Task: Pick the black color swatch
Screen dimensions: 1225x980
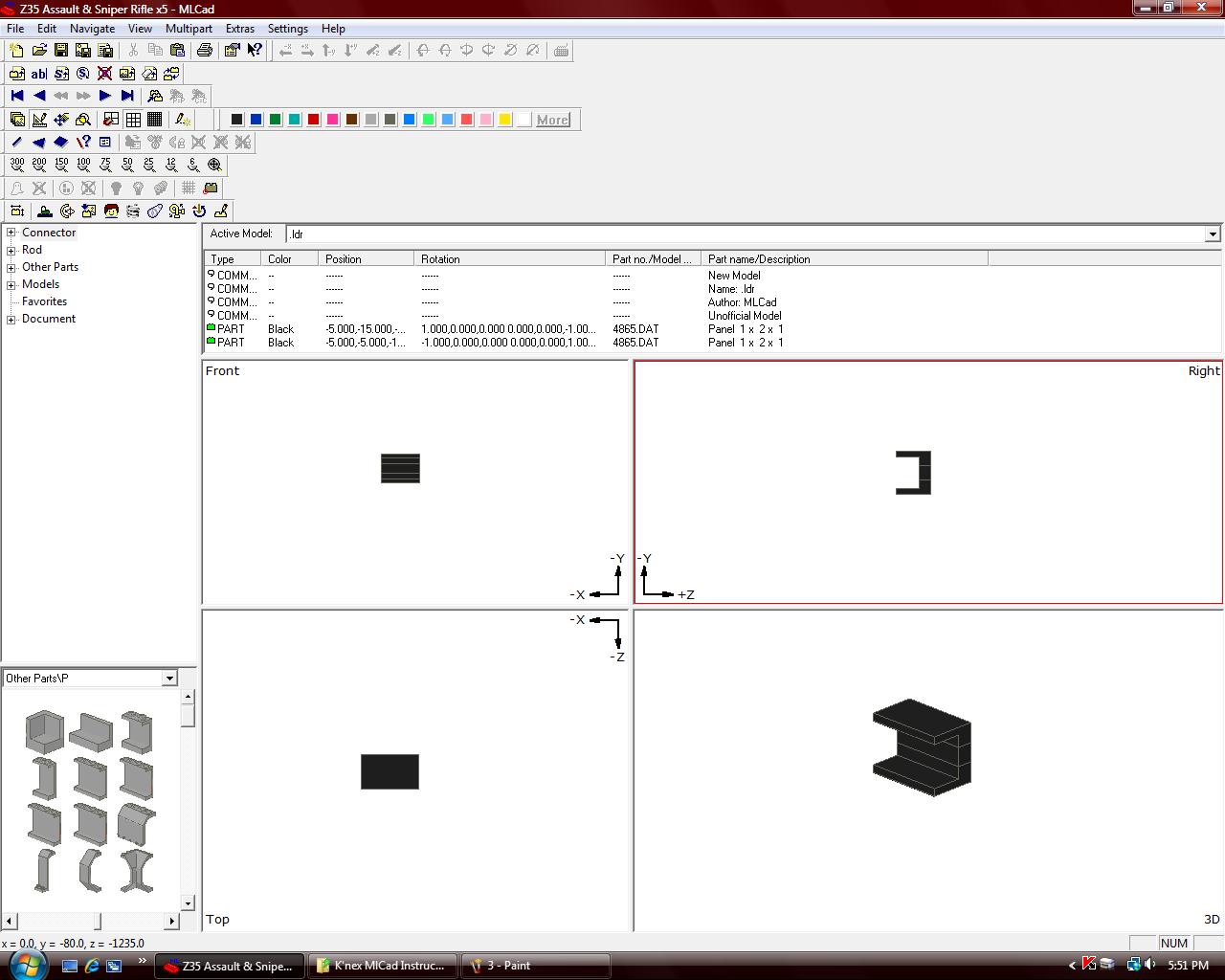Action: pyautogui.click(x=237, y=120)
